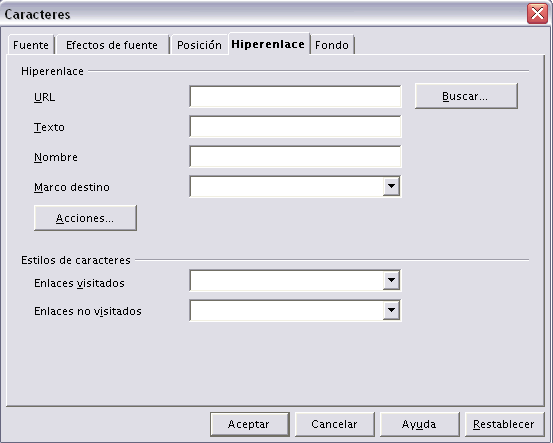Confirm with the Aceptar button
The height and width of the screenshot is (443, 553).
250,424
